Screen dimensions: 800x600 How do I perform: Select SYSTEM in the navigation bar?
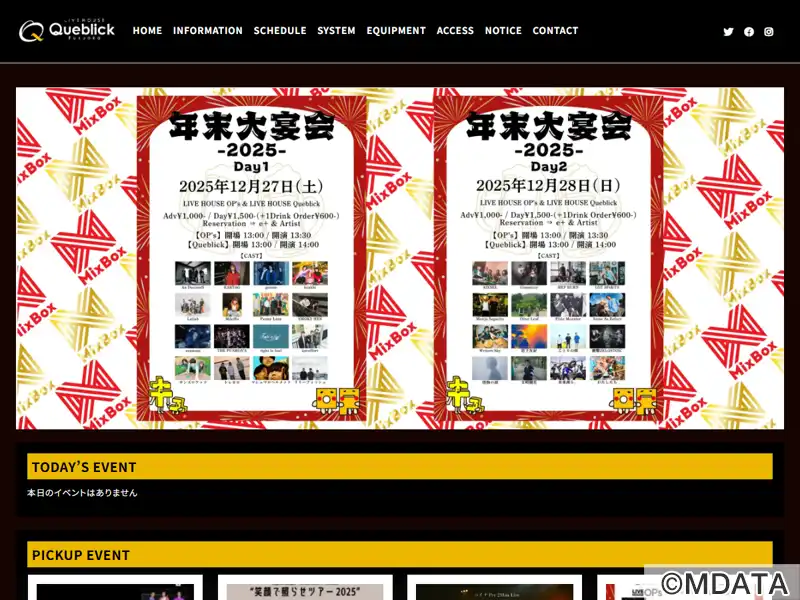point(336,31)
